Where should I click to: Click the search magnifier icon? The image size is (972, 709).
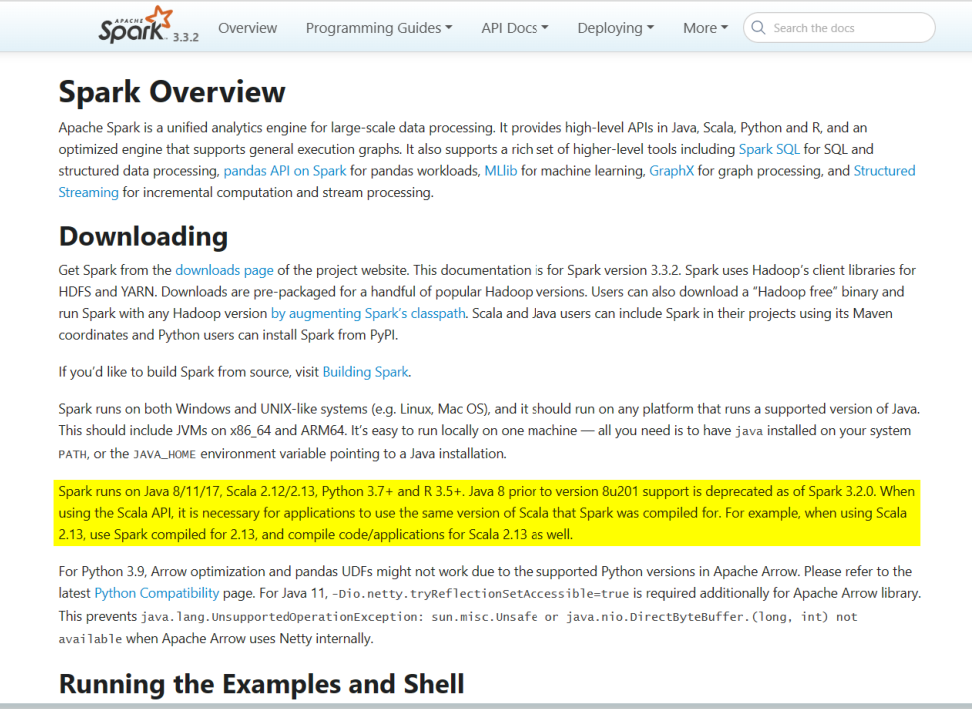point(758,27)
